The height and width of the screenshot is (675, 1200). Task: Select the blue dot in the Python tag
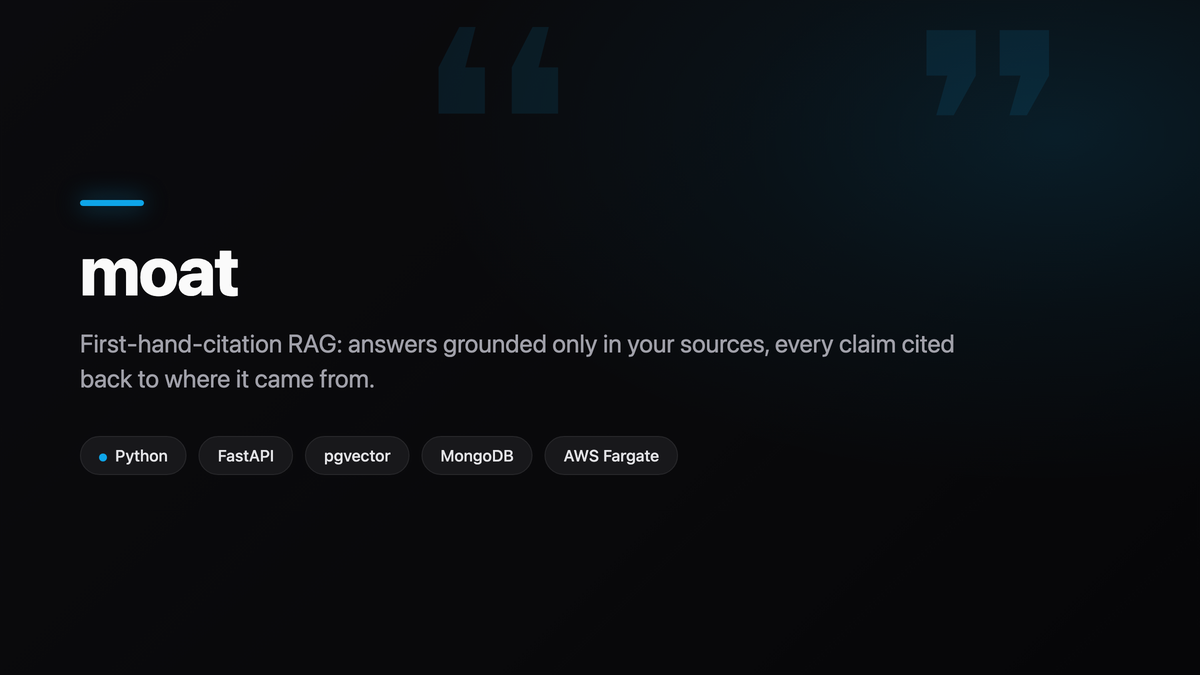[x=103, y=457]
